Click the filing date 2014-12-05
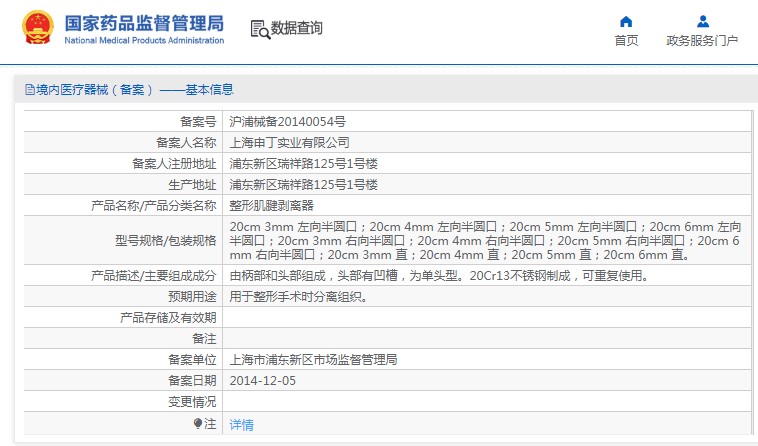This screenshot has width=758, height=446. pyautogui.click(x=263, y=380)
